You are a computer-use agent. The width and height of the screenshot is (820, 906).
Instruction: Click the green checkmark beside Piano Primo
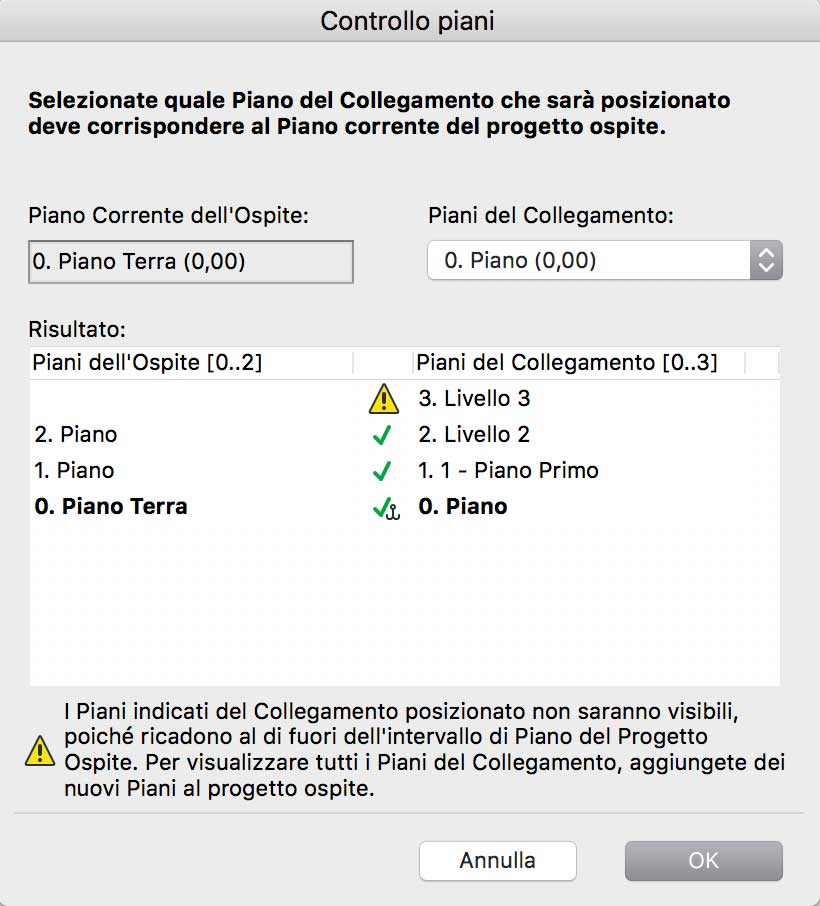381,471
